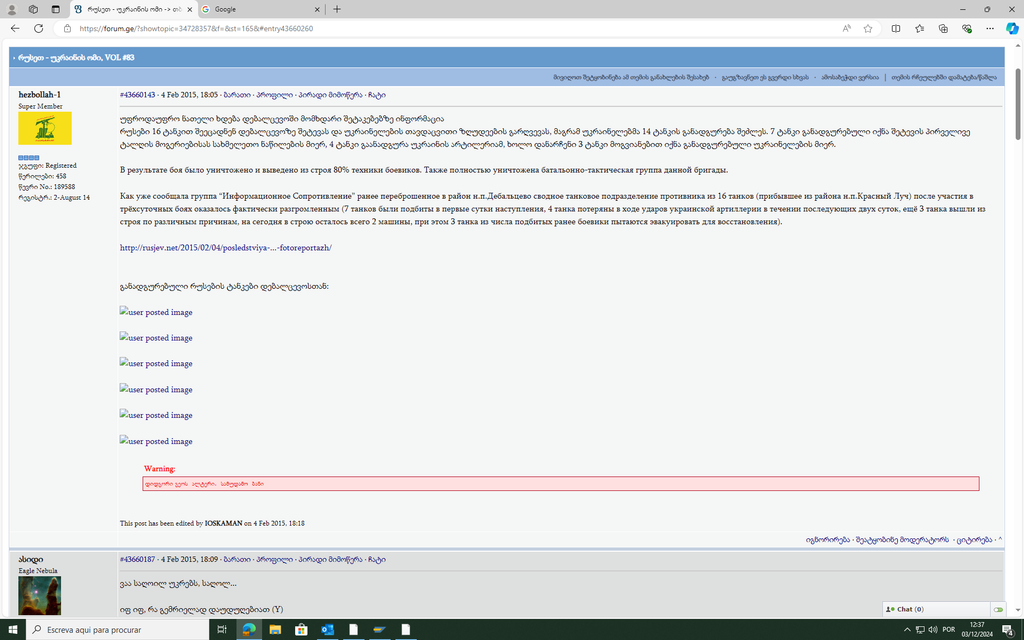This screenshot has height=640, width=1024.
Task: Click the Read aloud icon
Action: tap(846, 28)
